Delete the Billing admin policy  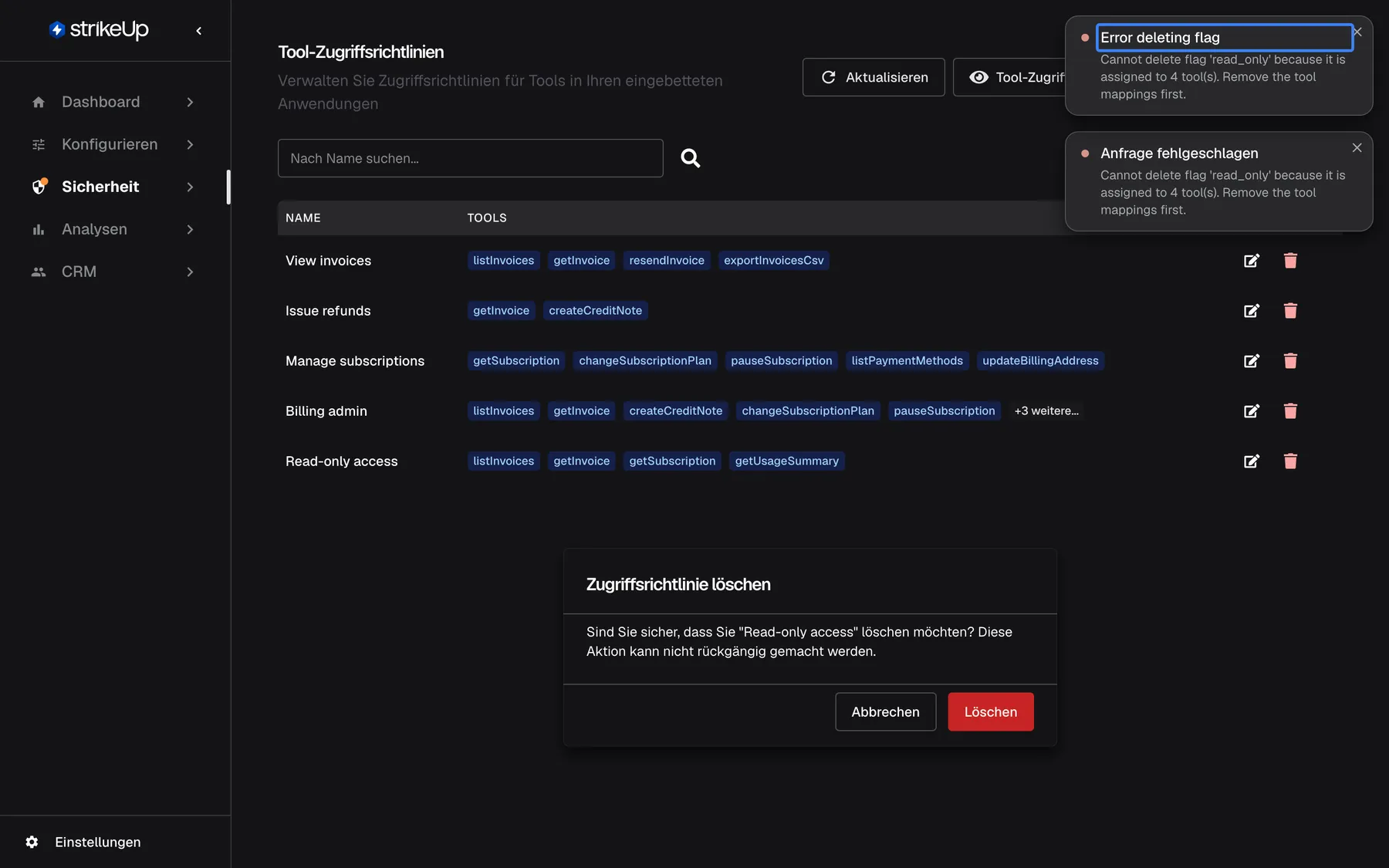tap(1290, 411)
